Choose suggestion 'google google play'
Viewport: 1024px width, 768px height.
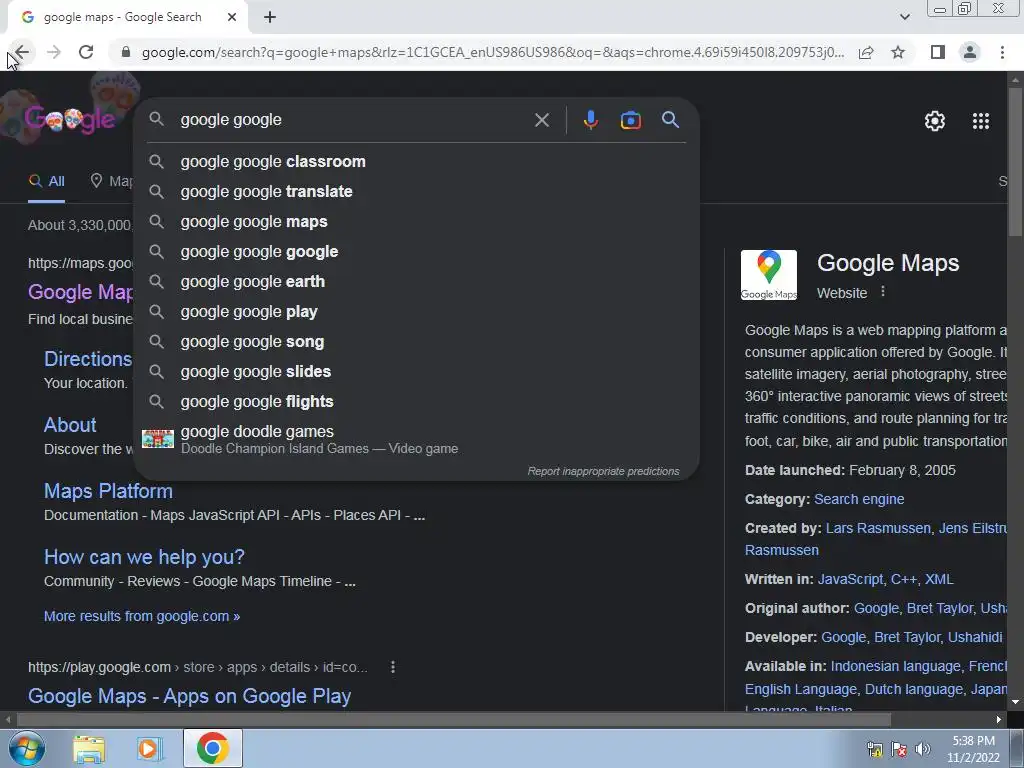coord(417,312)
